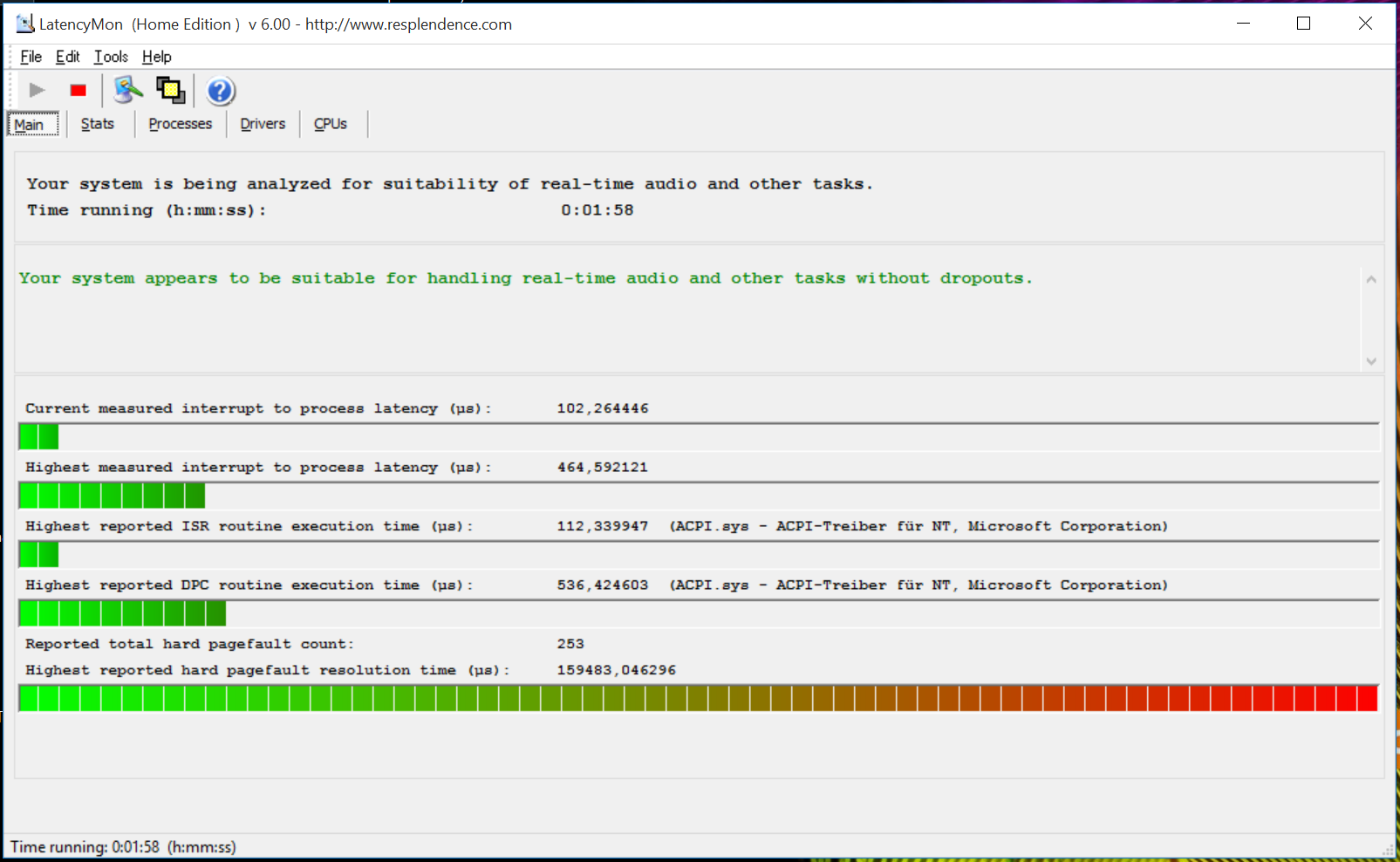Click the yellow overlapping windows toolbar icon
The height and width of the screenshot is (862, 1400).
click(x=170, y=90)
